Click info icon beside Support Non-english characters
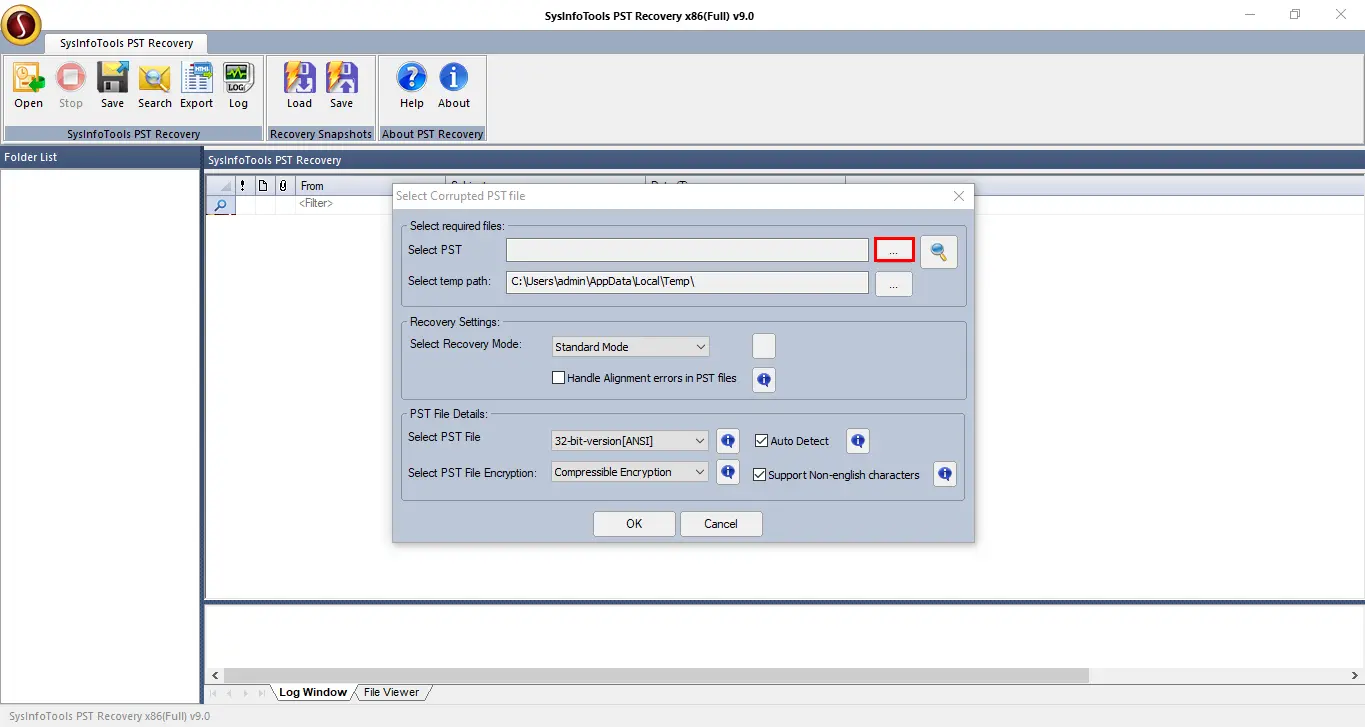 click(945, 474)
